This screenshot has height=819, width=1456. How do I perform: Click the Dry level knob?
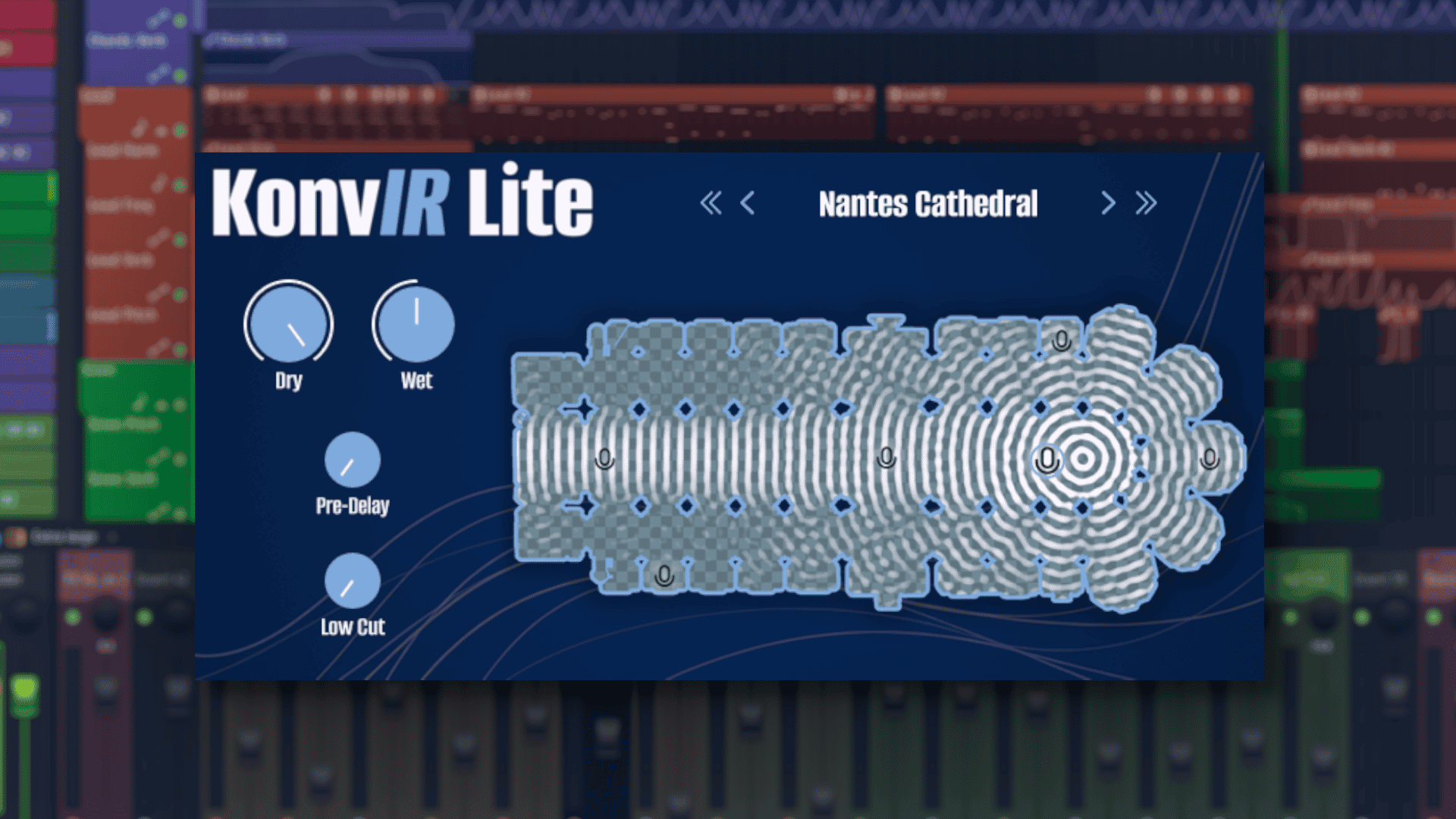(x=288, y=322)
